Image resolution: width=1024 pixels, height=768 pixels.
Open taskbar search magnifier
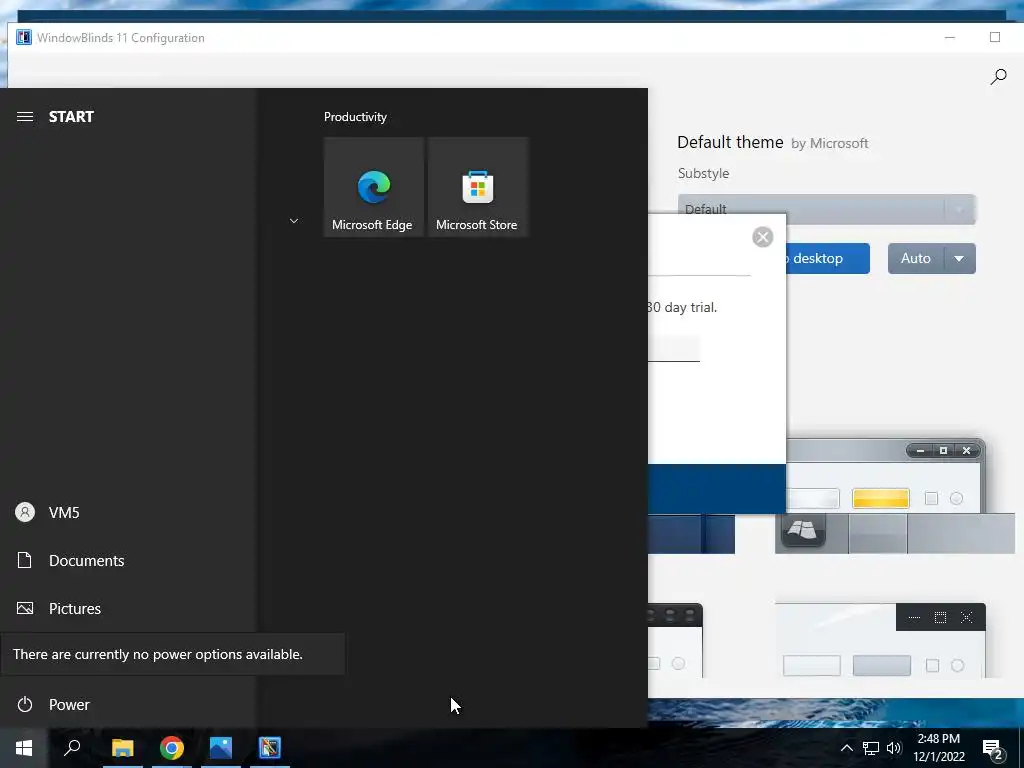[x=72, y=748]
